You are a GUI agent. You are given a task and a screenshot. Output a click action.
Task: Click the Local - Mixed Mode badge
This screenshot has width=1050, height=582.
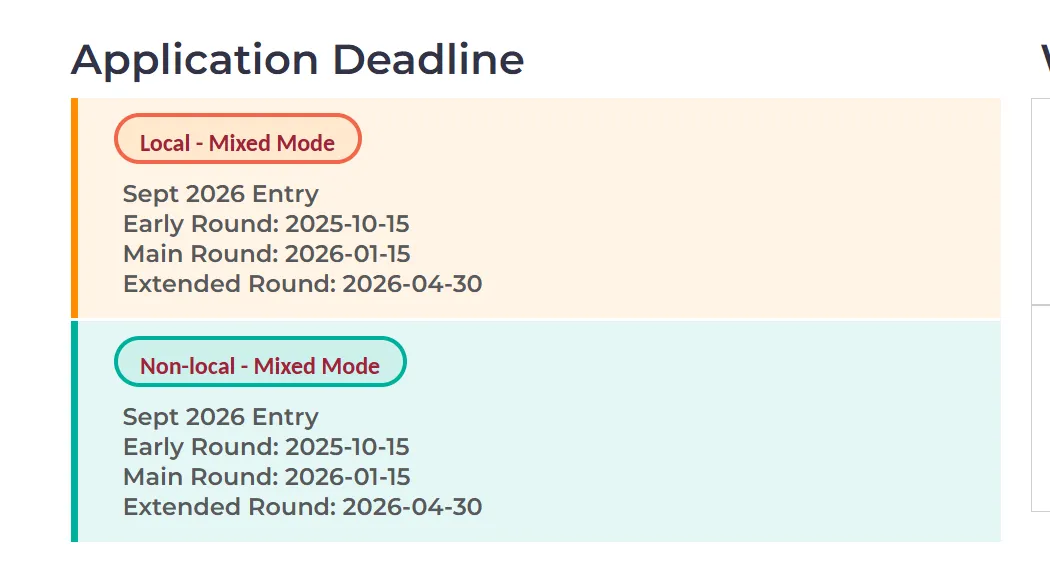pos(237,143)
